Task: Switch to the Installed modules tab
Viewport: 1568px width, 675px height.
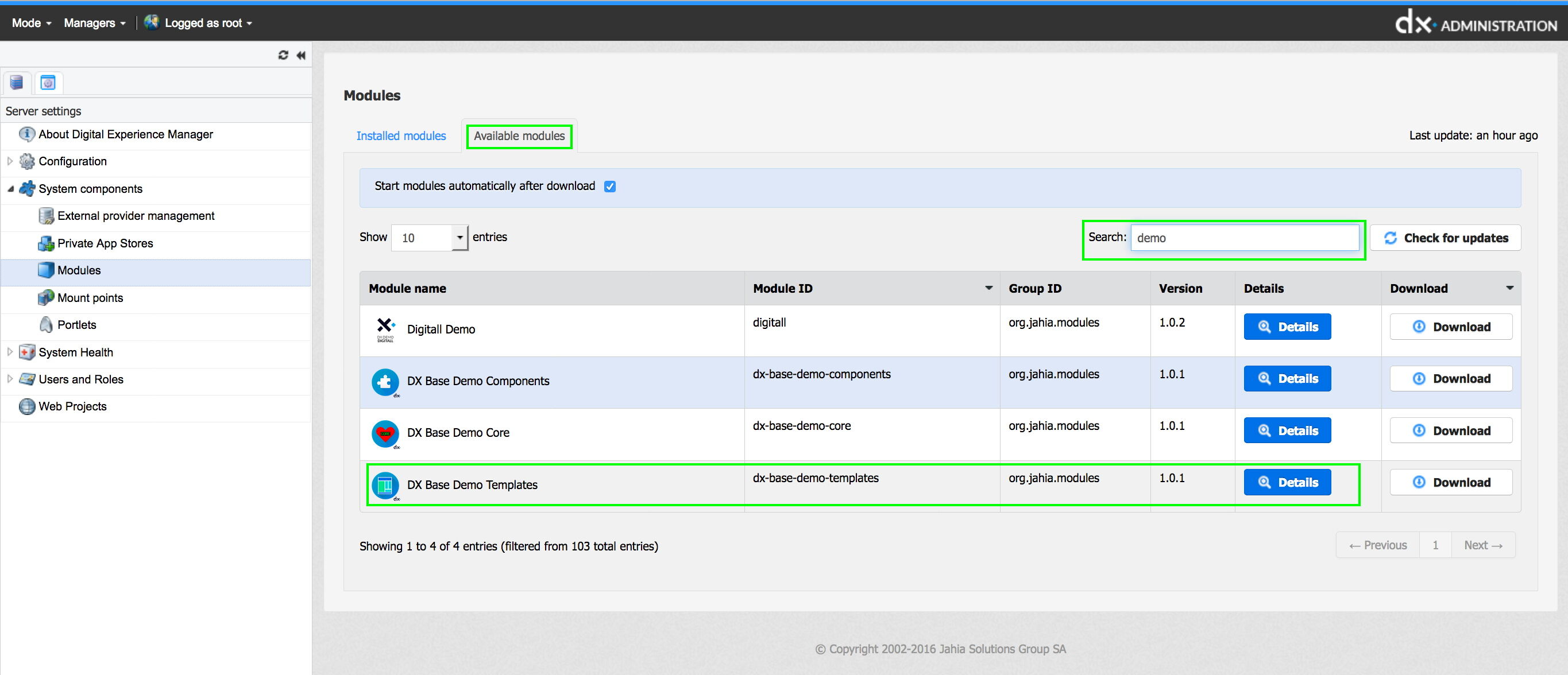Action: pyautogui.click(x=401, y=136)
